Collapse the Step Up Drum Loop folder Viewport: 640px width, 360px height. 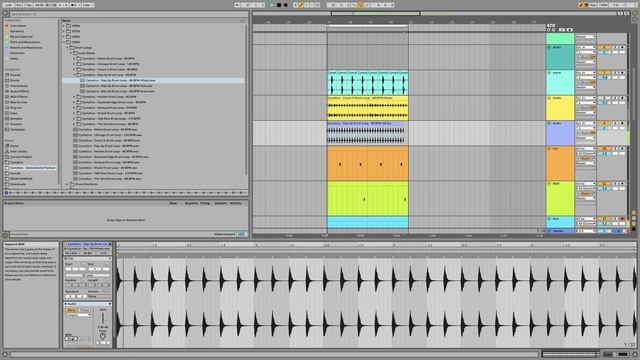tap(74, 75)
